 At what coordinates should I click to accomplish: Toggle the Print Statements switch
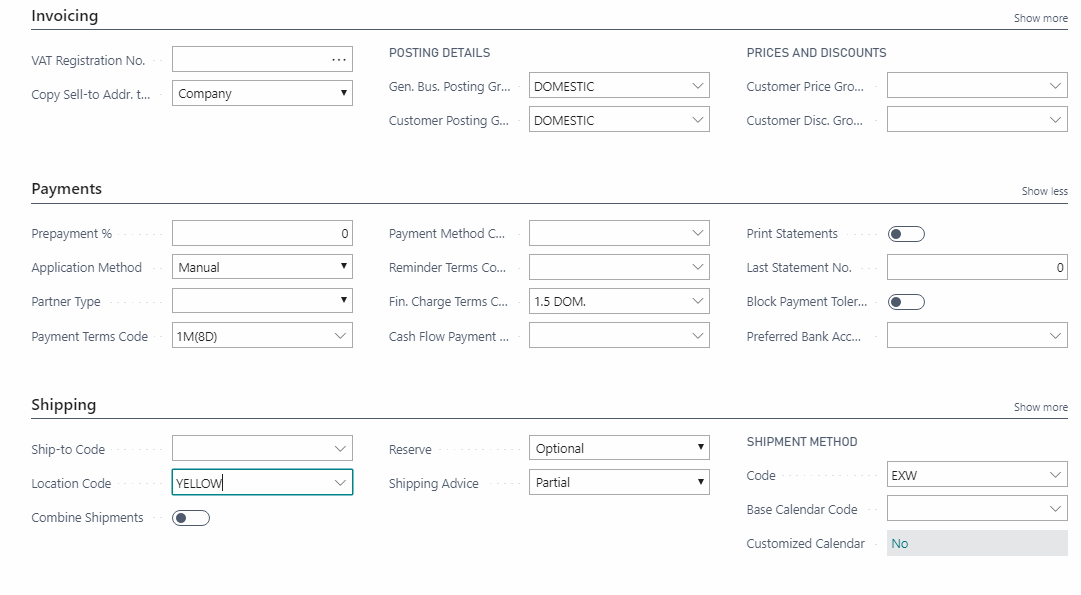pyautogui.click(x=906, y=234)
